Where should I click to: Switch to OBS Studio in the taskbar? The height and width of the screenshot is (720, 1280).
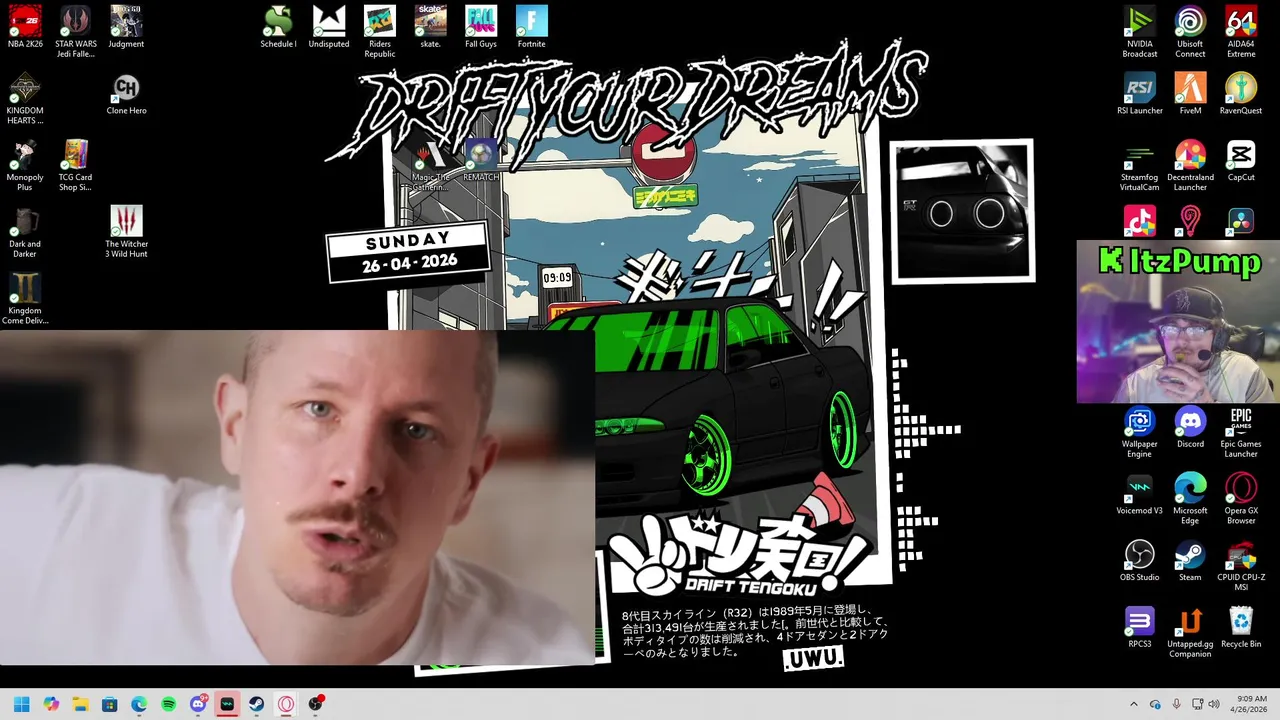[316, 704]
